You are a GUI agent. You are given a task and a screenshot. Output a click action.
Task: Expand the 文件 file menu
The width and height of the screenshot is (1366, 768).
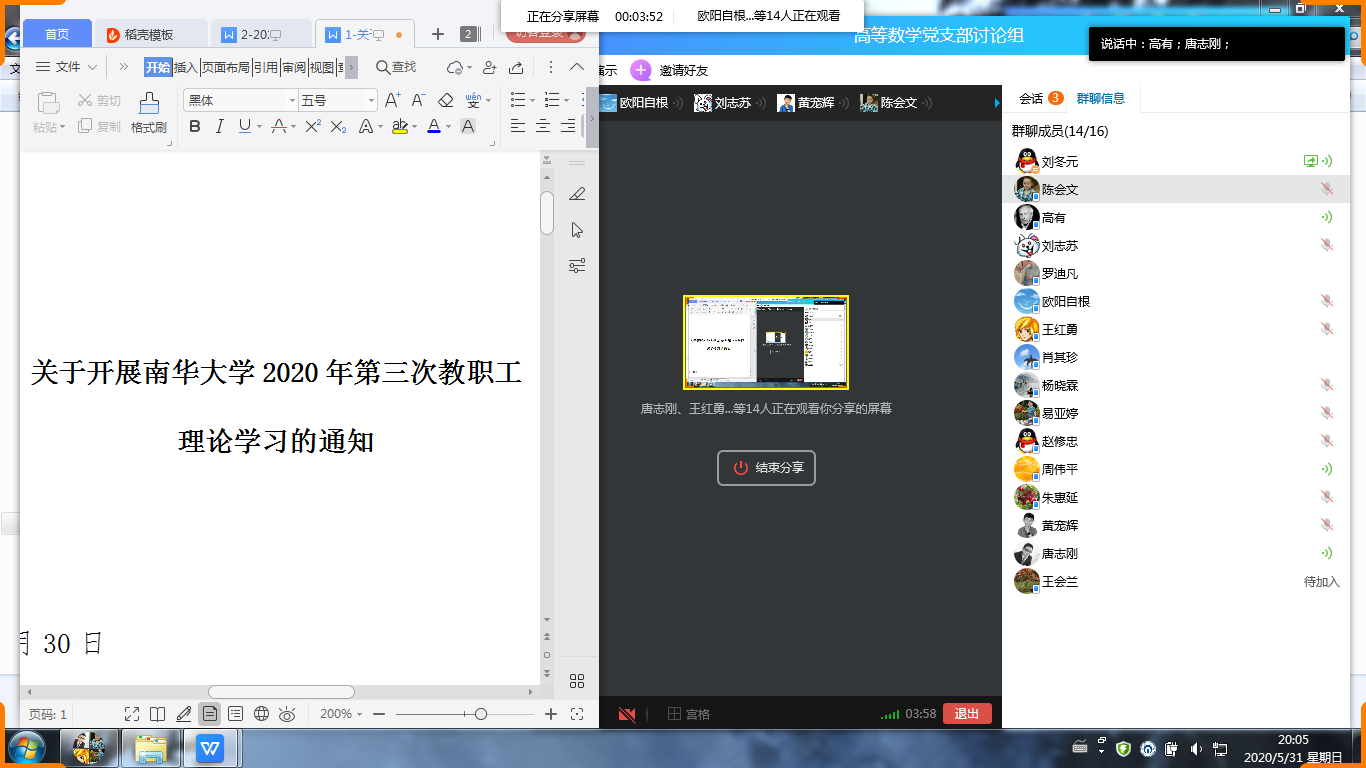[x=67, y=67]
